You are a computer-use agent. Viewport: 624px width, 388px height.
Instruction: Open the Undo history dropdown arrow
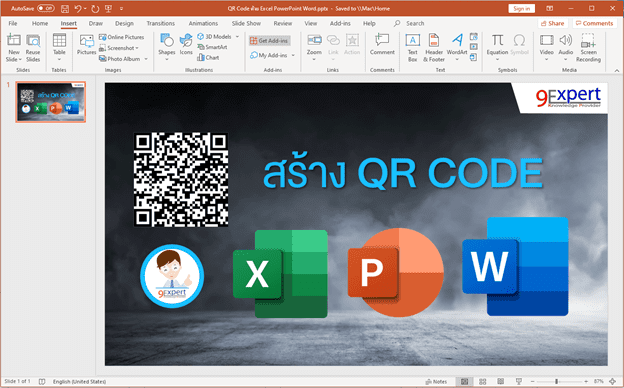coord(85,8)
